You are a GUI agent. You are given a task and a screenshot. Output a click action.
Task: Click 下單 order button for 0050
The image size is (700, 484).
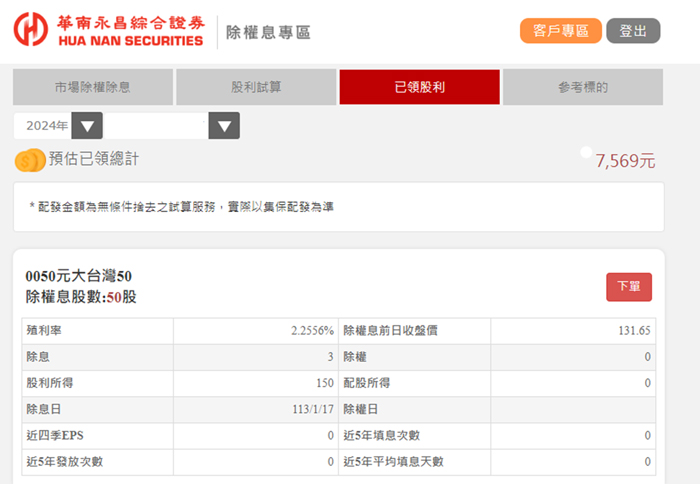pyautogui.click(x=629, y=287)
